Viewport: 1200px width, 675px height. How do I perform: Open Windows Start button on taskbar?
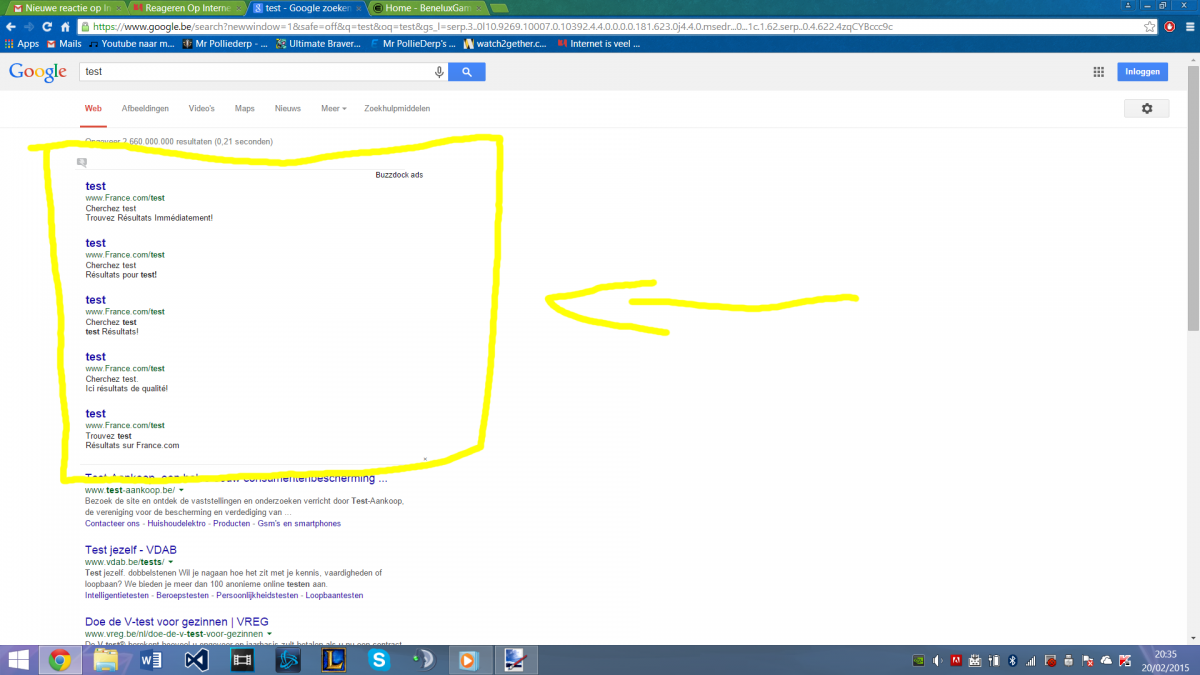18,659
